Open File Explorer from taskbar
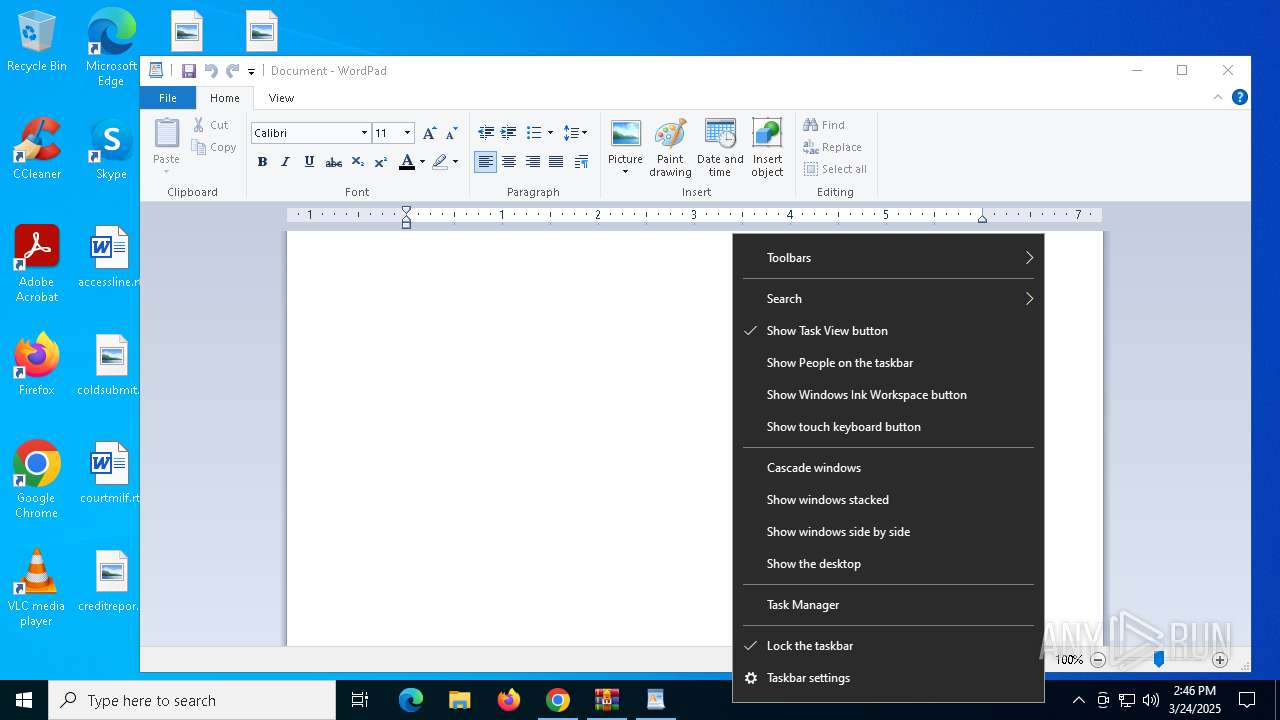This screenshot has height=720, width=1280. [x=459, y=700]
